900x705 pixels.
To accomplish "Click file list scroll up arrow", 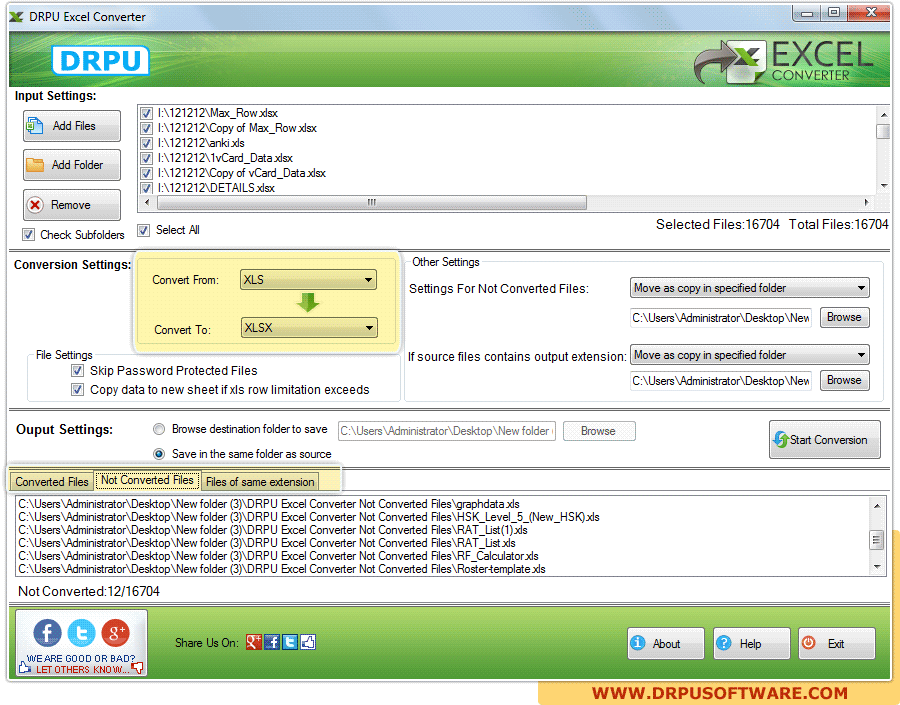I will (883, 115).
